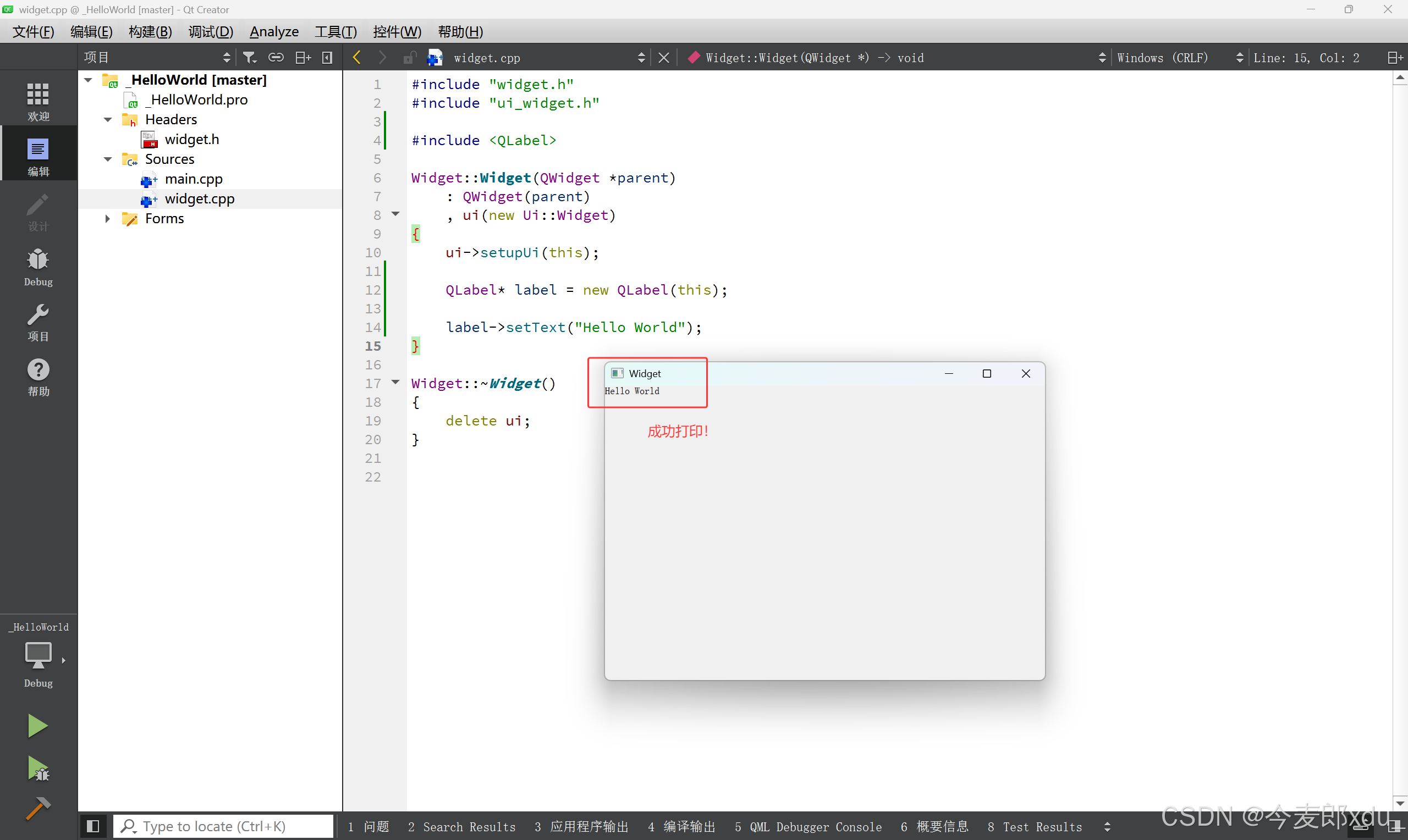Toggle synchronize-with-editor link icon
This screenshot has width=1408, height=840.
click(x=276, y=57)
